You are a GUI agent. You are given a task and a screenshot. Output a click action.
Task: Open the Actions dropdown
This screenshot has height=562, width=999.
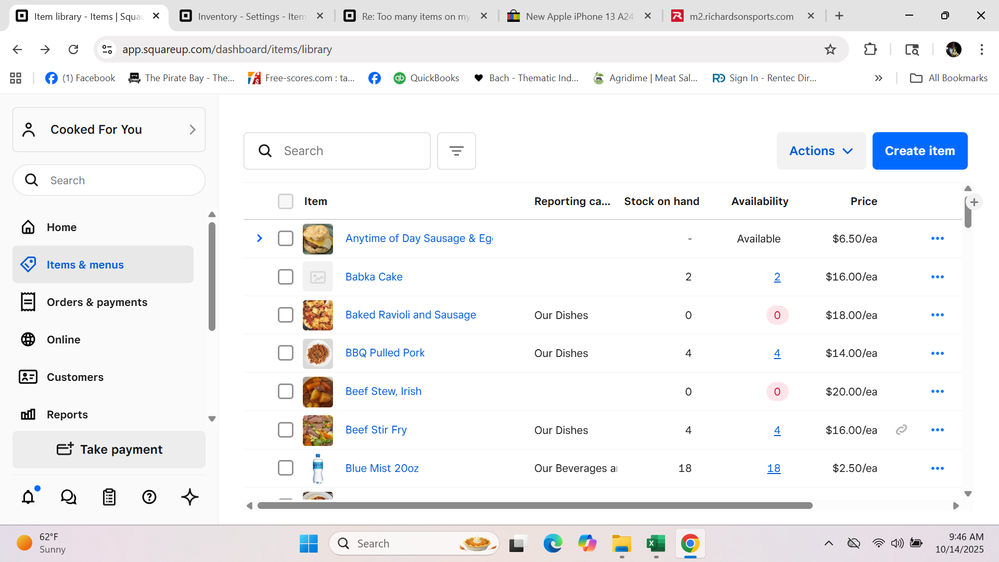click(821, 151)
